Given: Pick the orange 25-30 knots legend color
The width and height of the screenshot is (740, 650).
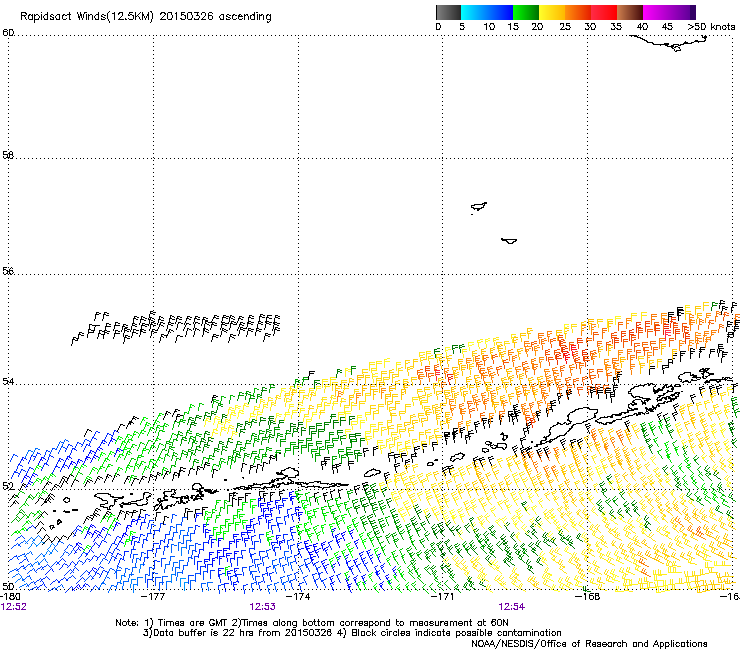Looking at the screenshot, I should (578, 12).
